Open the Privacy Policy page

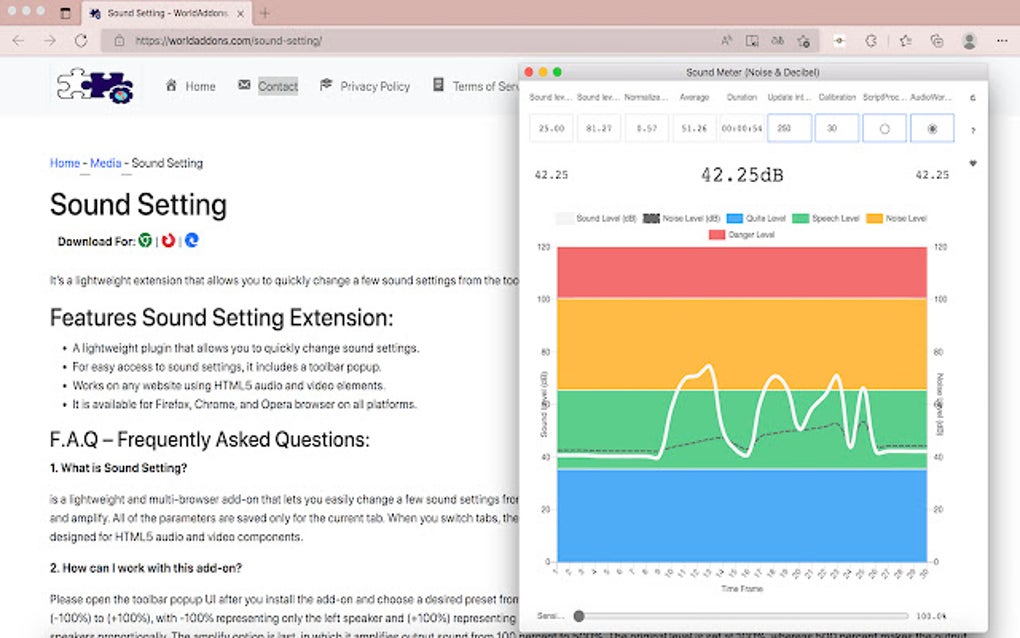[x=374, y=86]
